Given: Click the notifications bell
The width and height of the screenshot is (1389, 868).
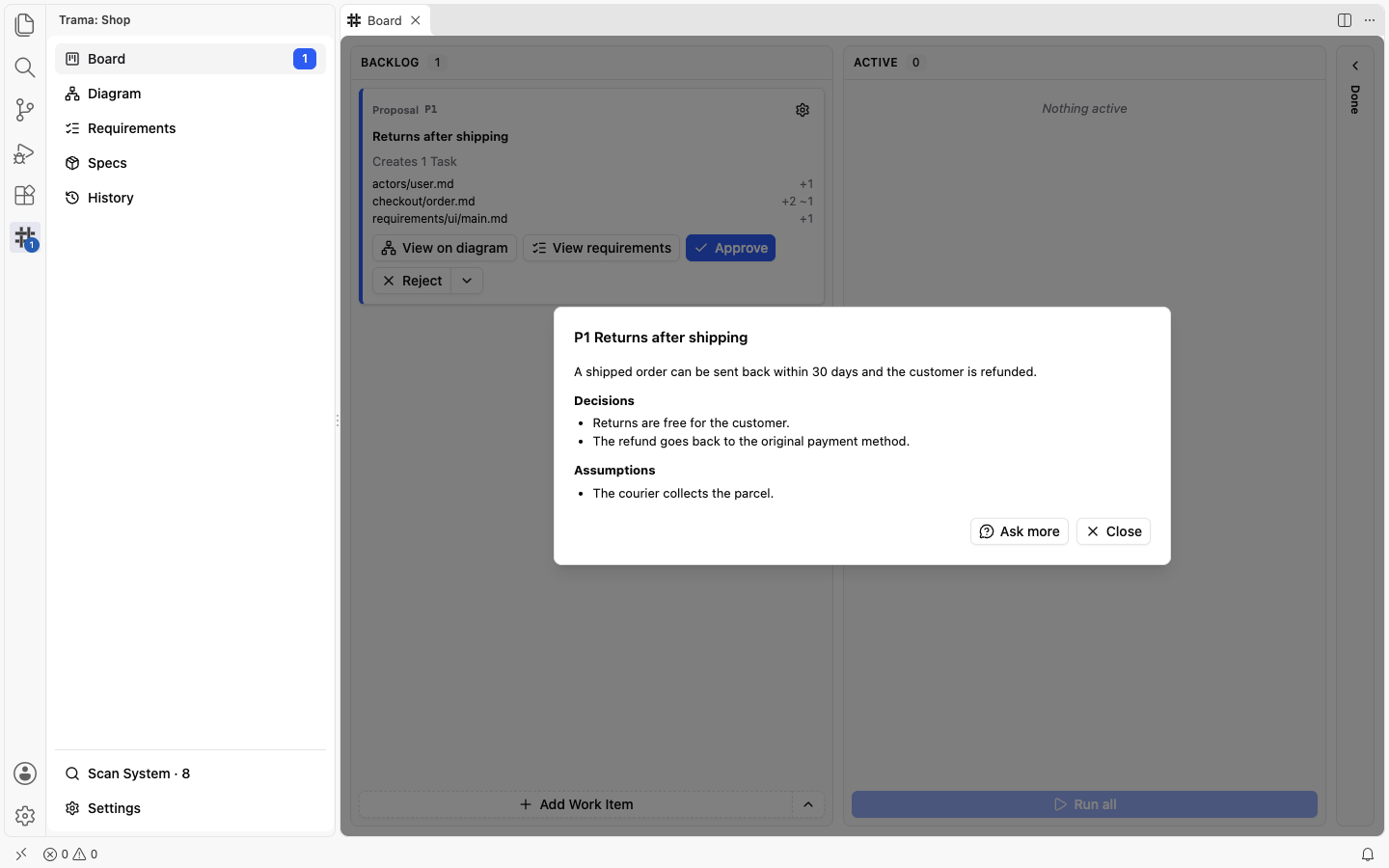Looking at the screenshot, I should click(1368, 854).
